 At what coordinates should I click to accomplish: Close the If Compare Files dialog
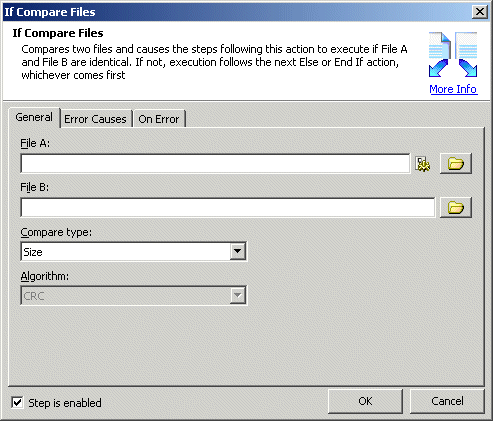coord(480,12)
